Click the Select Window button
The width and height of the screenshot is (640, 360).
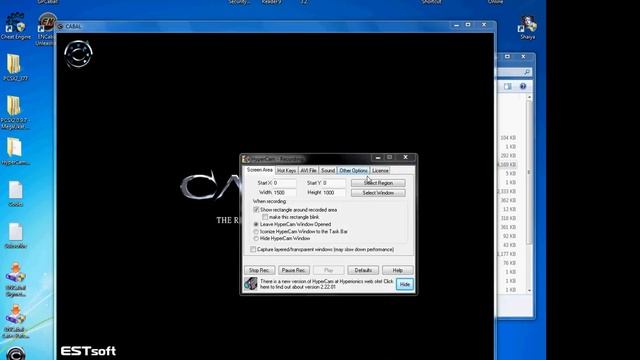click(378, 193)
